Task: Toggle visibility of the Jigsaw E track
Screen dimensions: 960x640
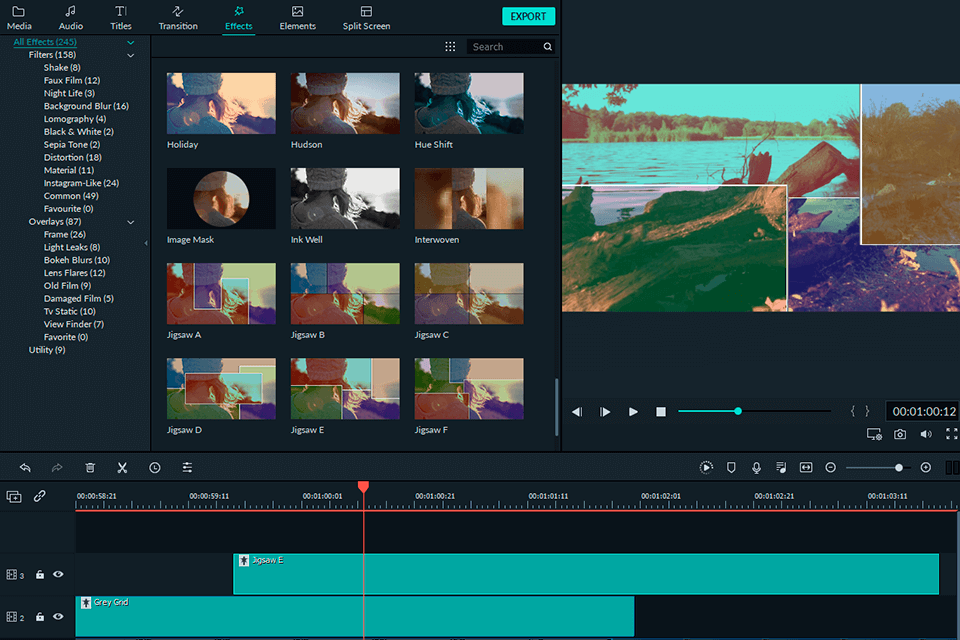Action: point(58,574)
